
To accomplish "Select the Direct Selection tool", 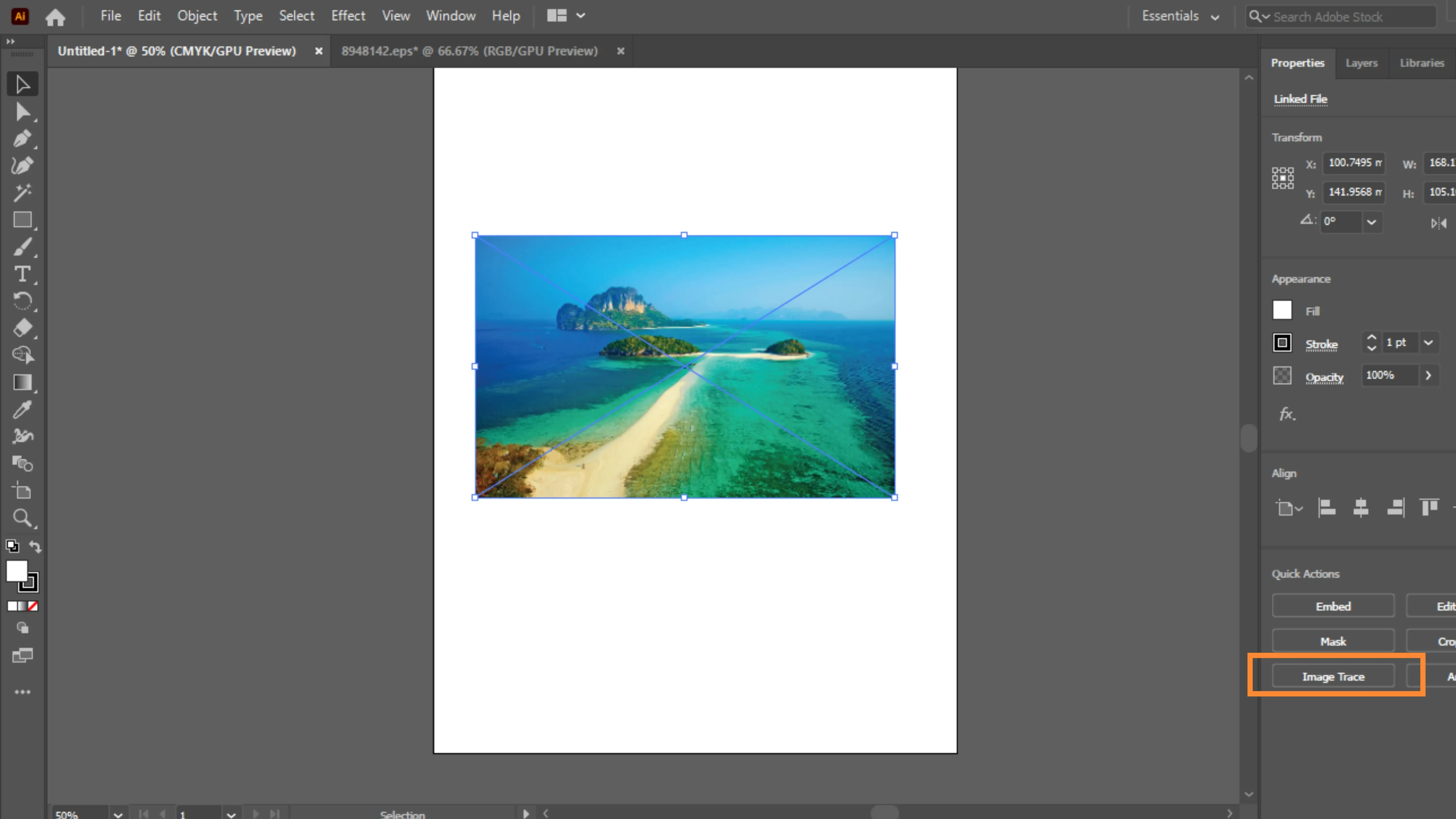I will tap(23, 112).
